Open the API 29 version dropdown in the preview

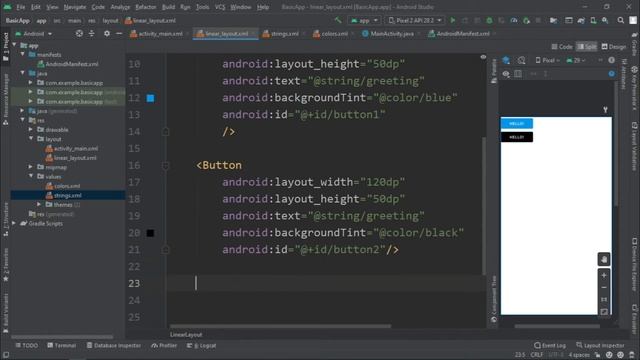[x=576, y=60]
